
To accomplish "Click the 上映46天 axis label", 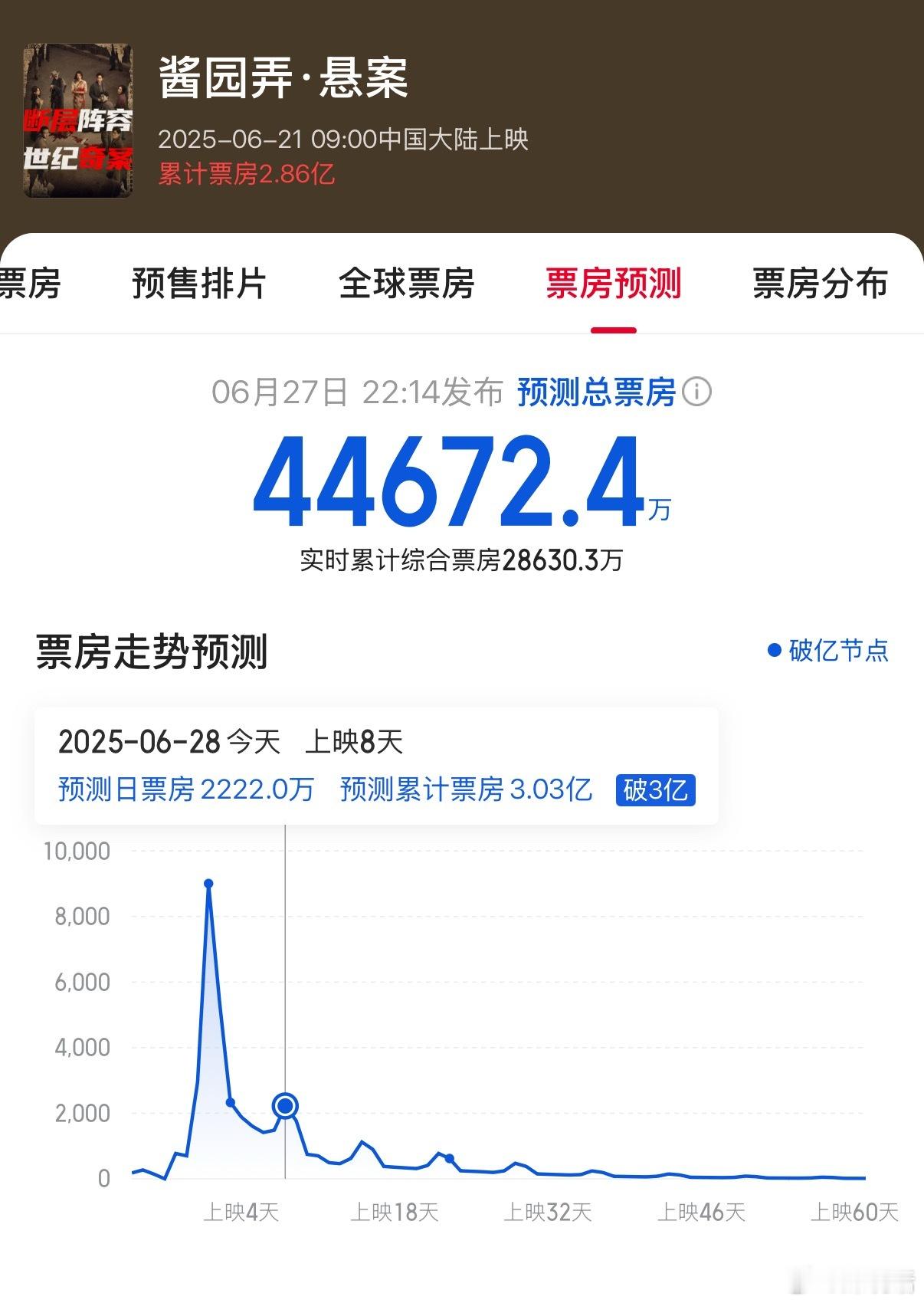I will [701, 1212].
